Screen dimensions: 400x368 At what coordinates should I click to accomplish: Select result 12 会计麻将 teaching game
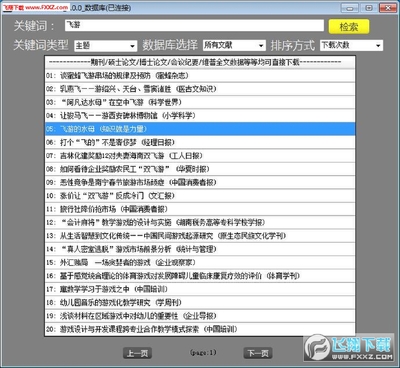(200, 222)
